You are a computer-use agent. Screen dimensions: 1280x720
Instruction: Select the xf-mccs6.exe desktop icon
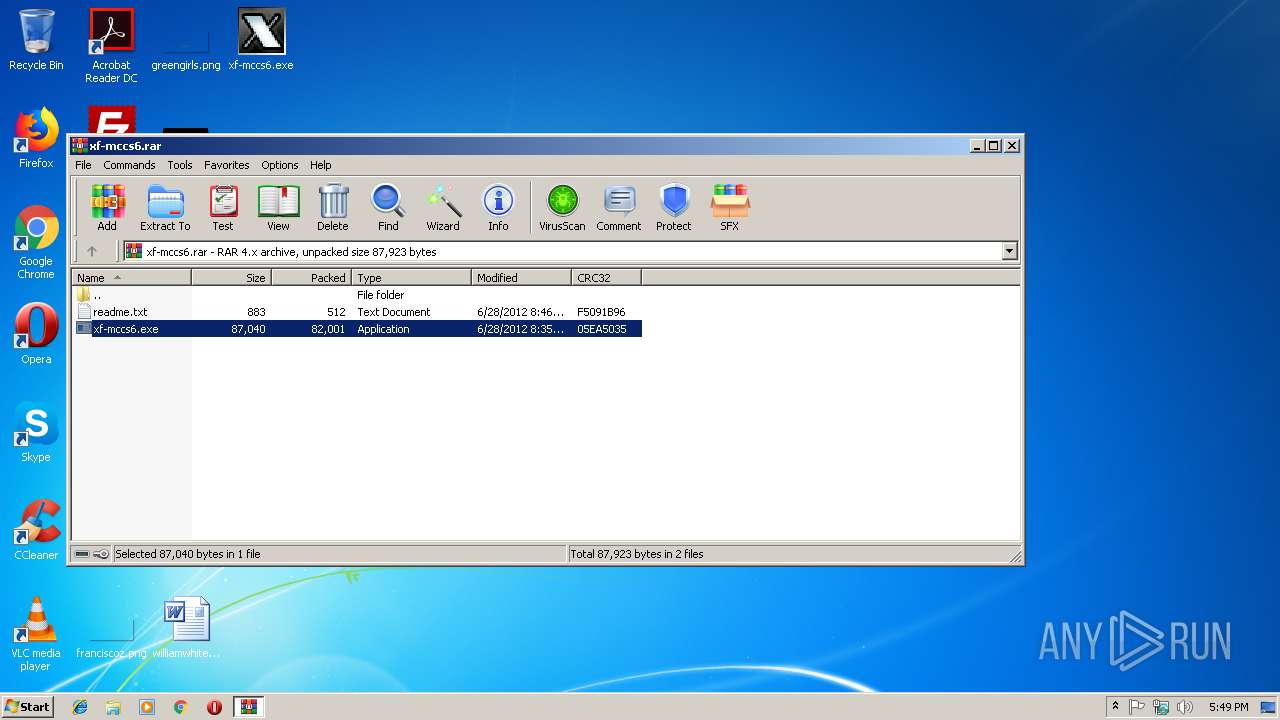pos(261,40)
